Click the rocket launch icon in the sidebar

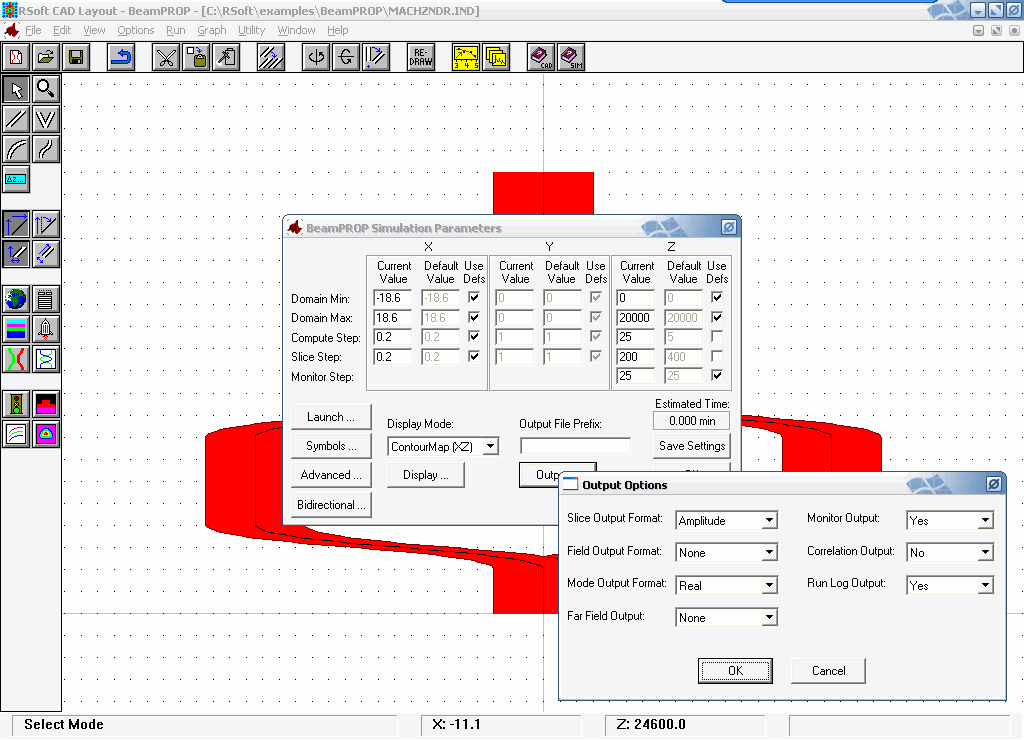[46, 329]
